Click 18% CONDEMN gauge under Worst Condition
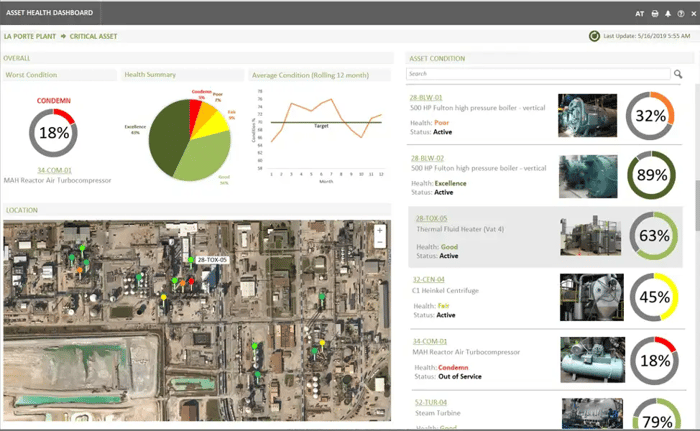 click(x=53, y=133)
